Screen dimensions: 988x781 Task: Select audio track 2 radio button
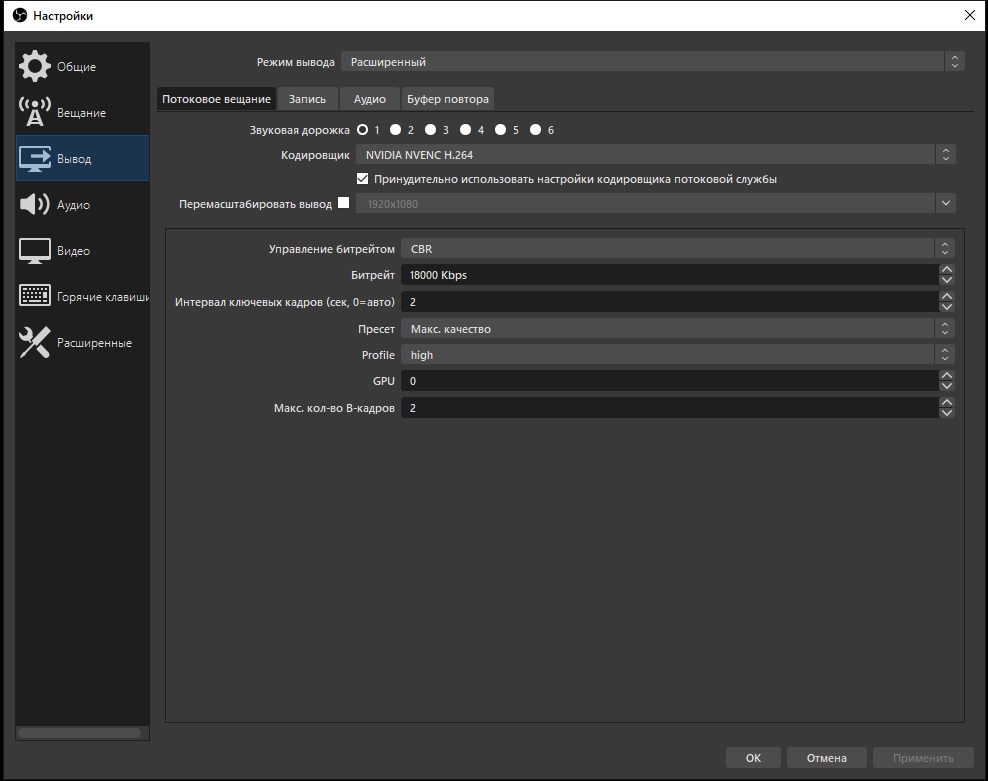tap(396, 129)
